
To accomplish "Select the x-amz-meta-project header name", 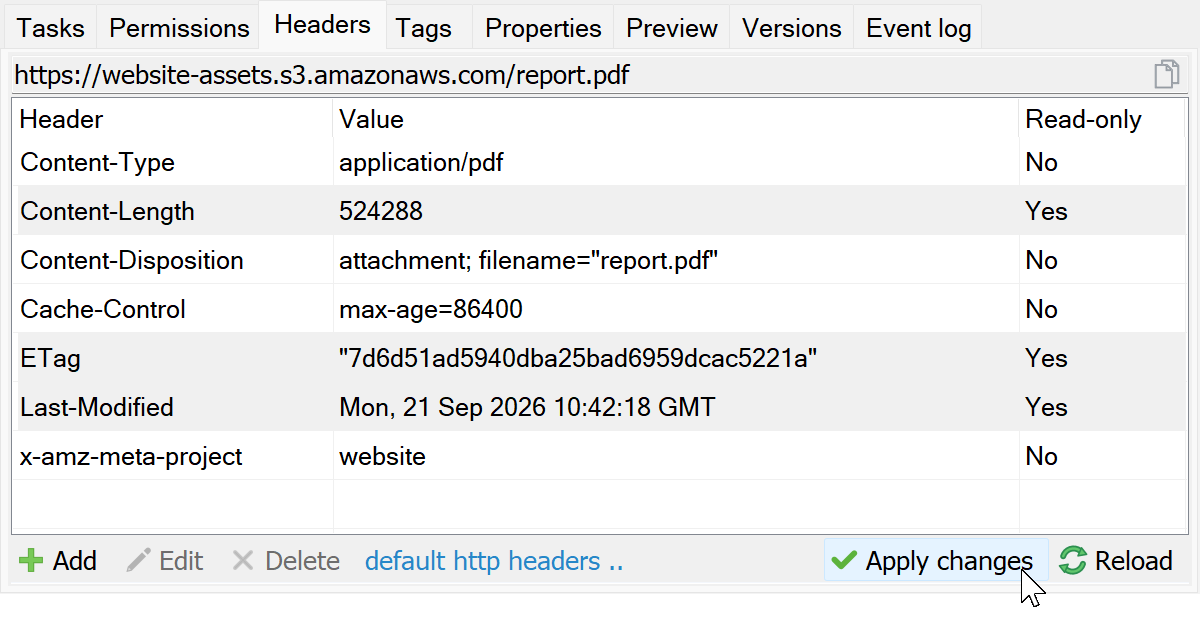I will (x=132, y=457).
